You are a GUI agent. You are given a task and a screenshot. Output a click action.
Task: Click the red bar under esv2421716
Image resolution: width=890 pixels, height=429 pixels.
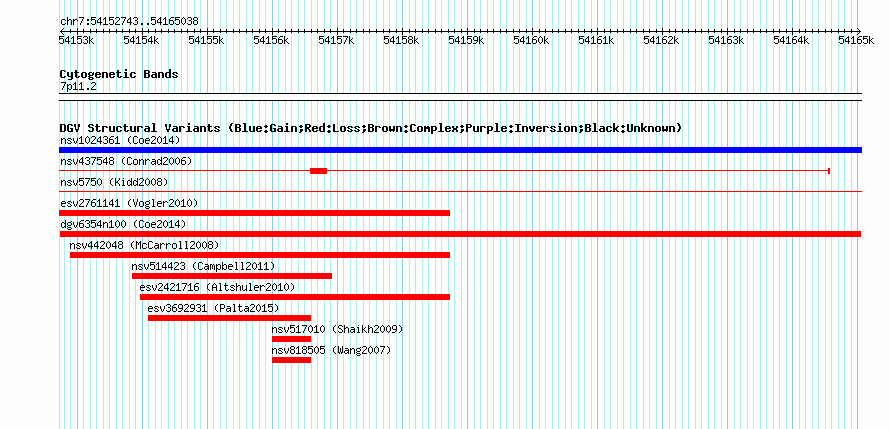tap(295, 297)
